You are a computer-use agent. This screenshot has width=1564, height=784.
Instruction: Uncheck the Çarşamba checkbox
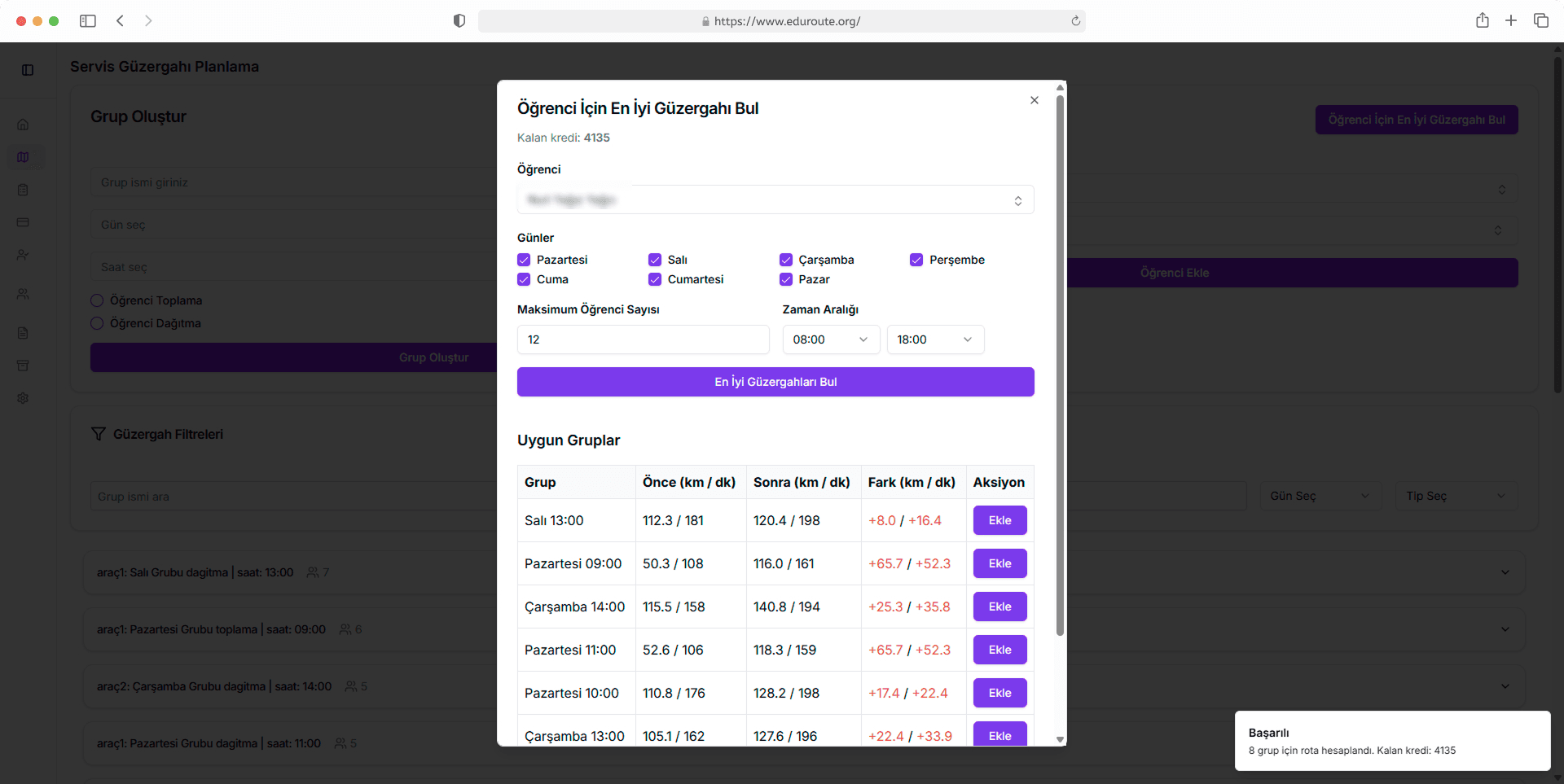[786, 260]
